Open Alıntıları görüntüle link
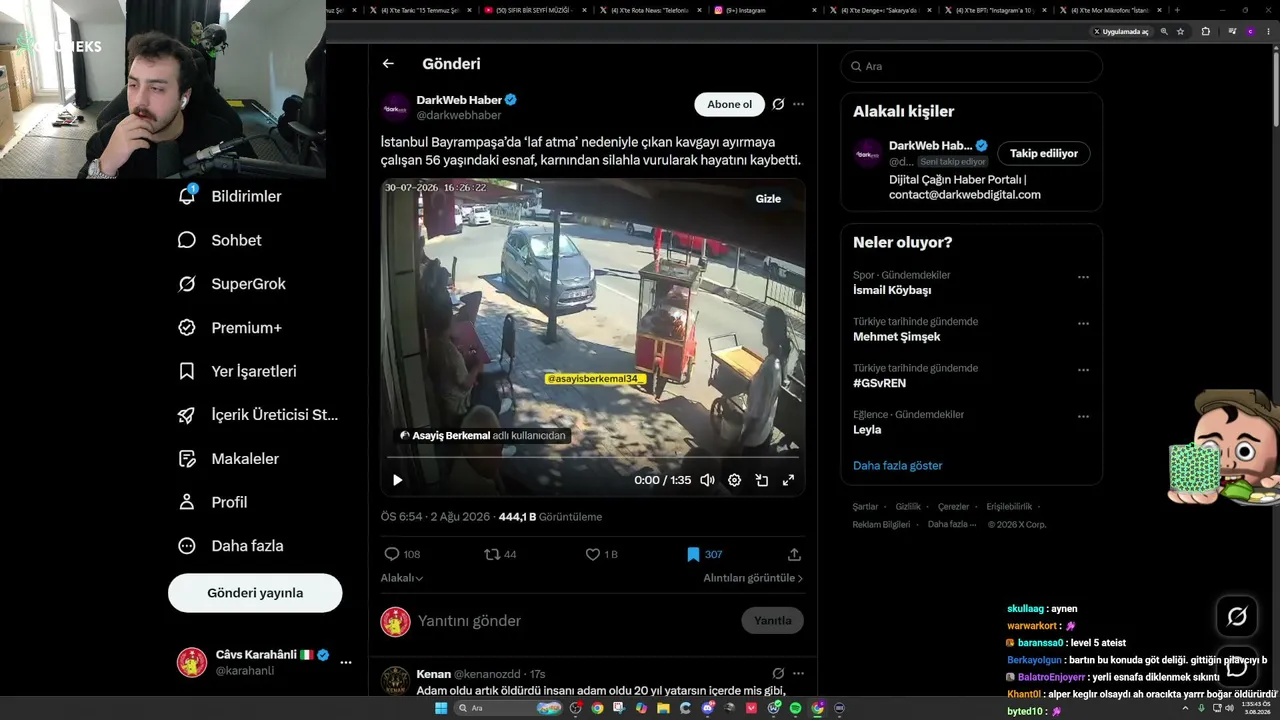Viewport: 1280px width, 720px height. coord(753,578)
